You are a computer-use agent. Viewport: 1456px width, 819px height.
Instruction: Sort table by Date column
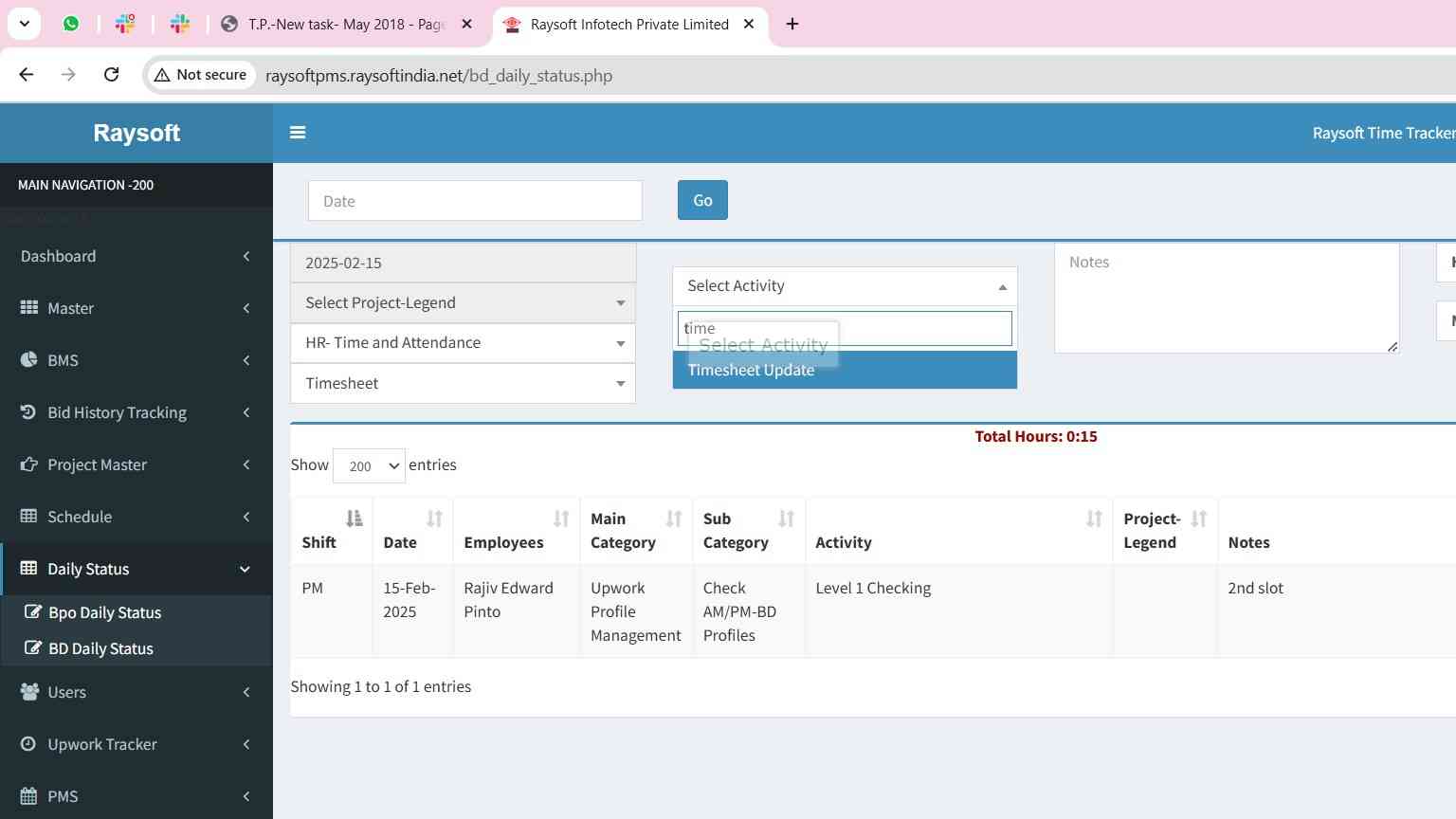click(434, 519)
